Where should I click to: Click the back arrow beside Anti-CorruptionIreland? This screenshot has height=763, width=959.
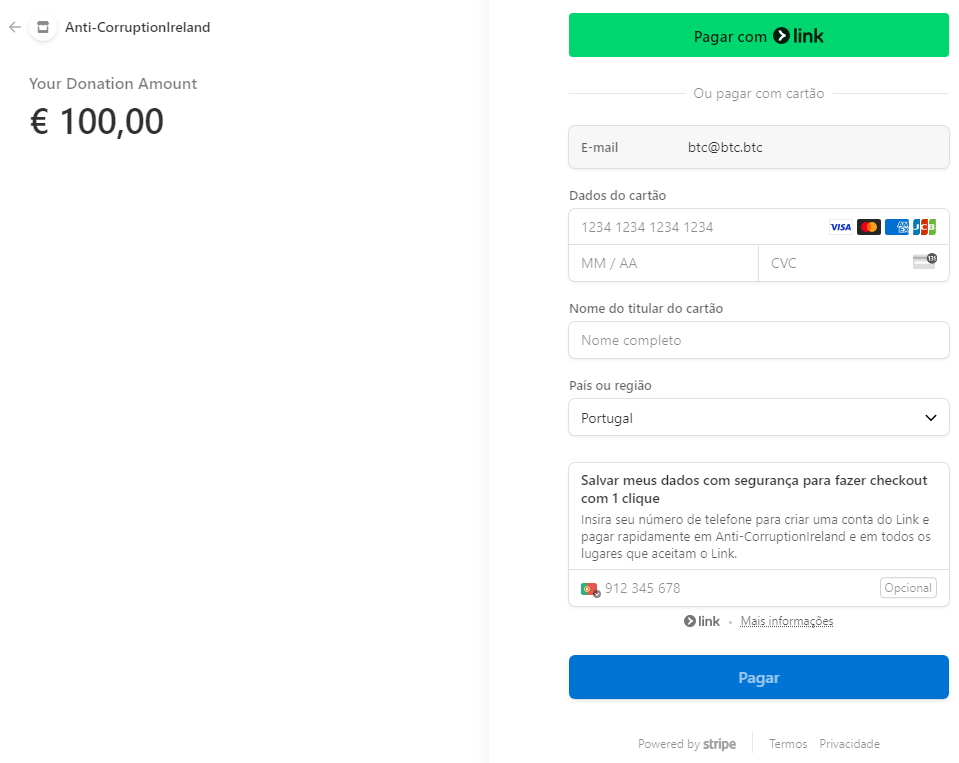click(14, 27)
